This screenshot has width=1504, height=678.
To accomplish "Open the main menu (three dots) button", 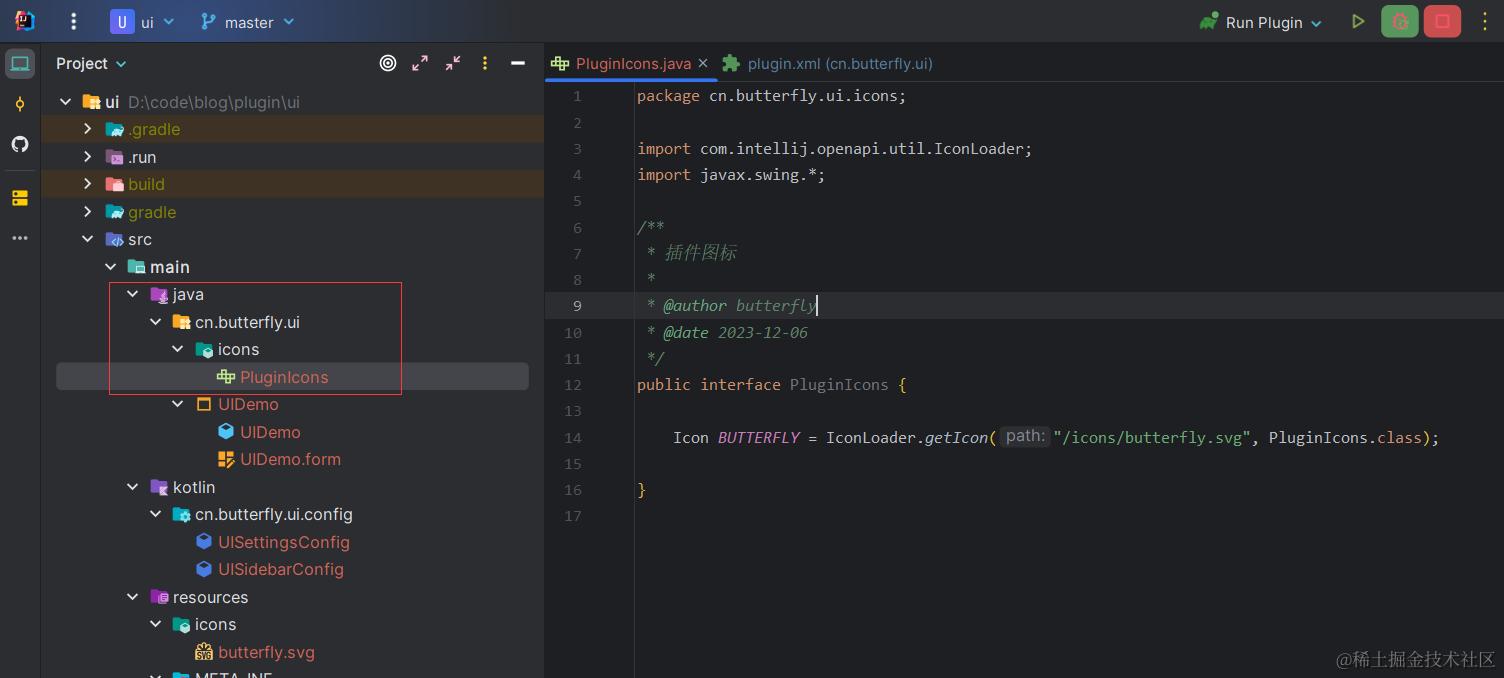I will pos(73,22).
